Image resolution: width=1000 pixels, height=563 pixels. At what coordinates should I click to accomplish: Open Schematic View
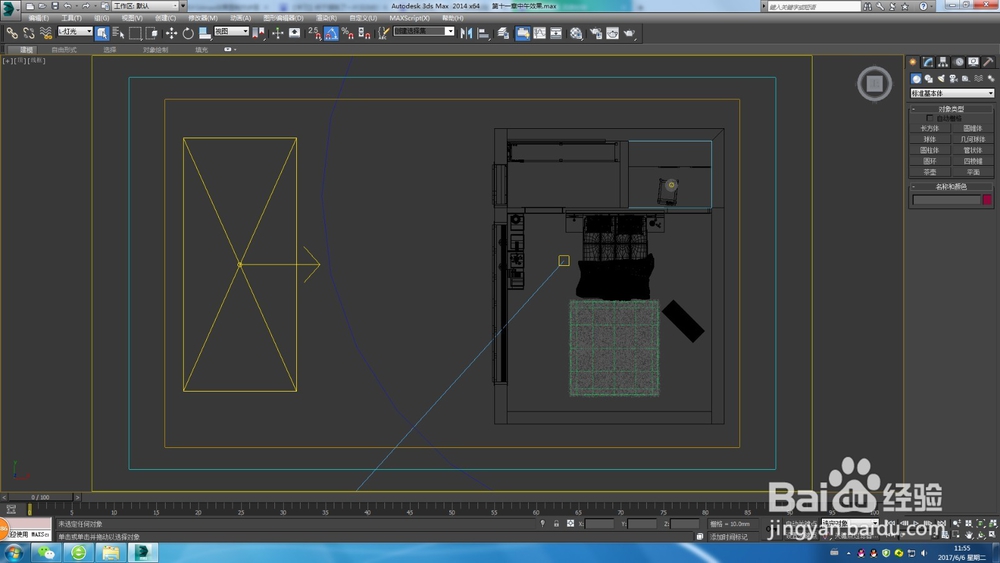coord(556,33)
